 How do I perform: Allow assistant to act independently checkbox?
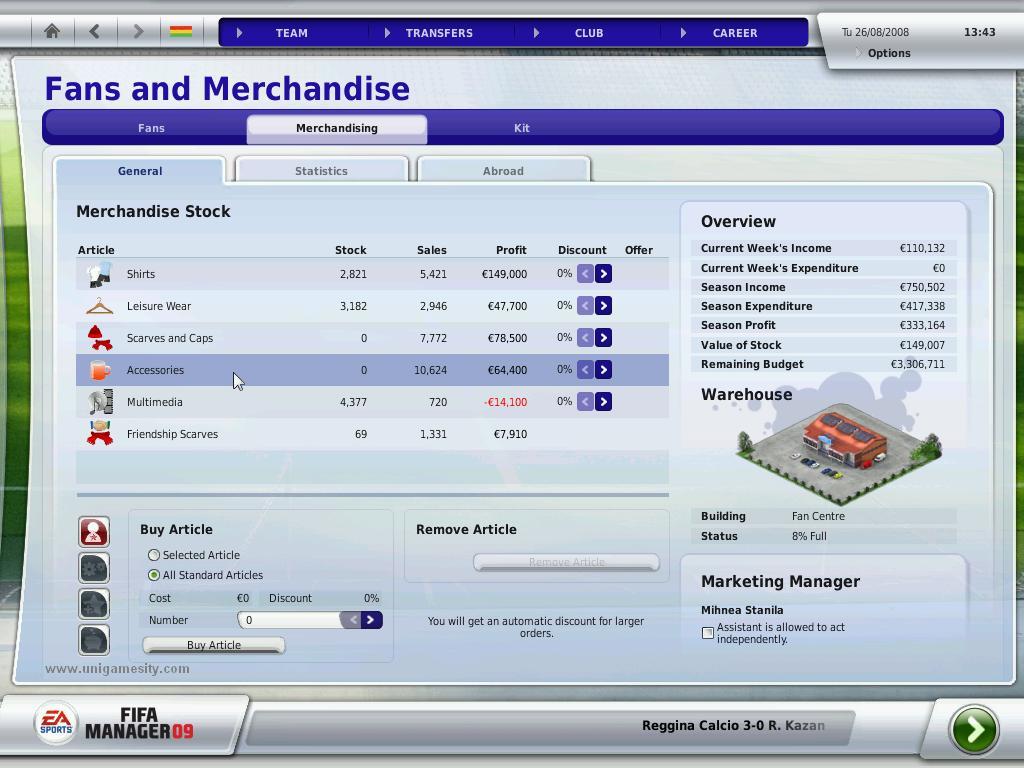(x=708, y=633)
